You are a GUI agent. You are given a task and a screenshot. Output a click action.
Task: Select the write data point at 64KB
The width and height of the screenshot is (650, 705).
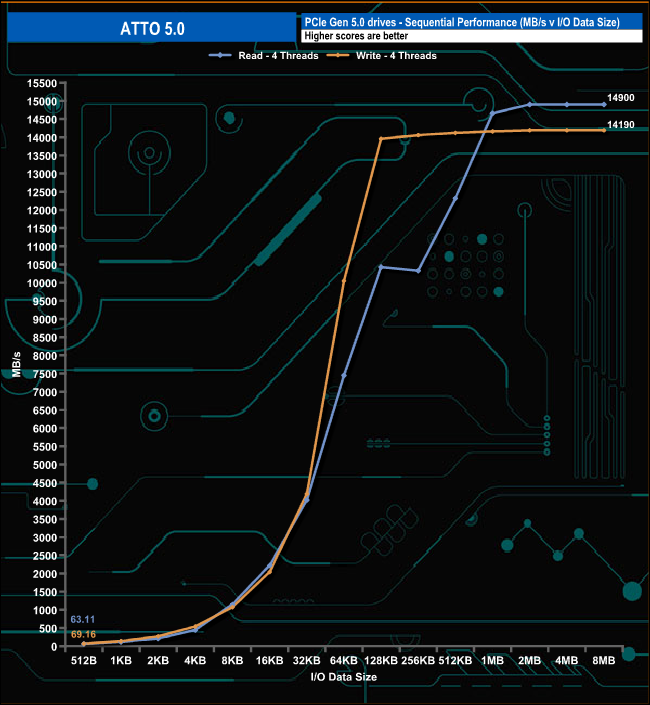tap(344, 282)
